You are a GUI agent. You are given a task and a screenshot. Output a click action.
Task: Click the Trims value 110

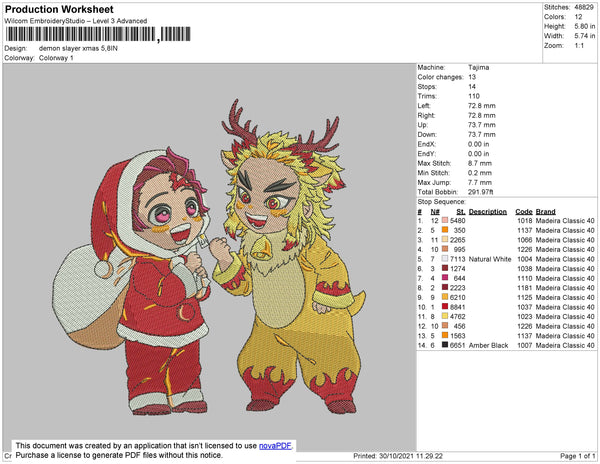click(x=474, y=96)
